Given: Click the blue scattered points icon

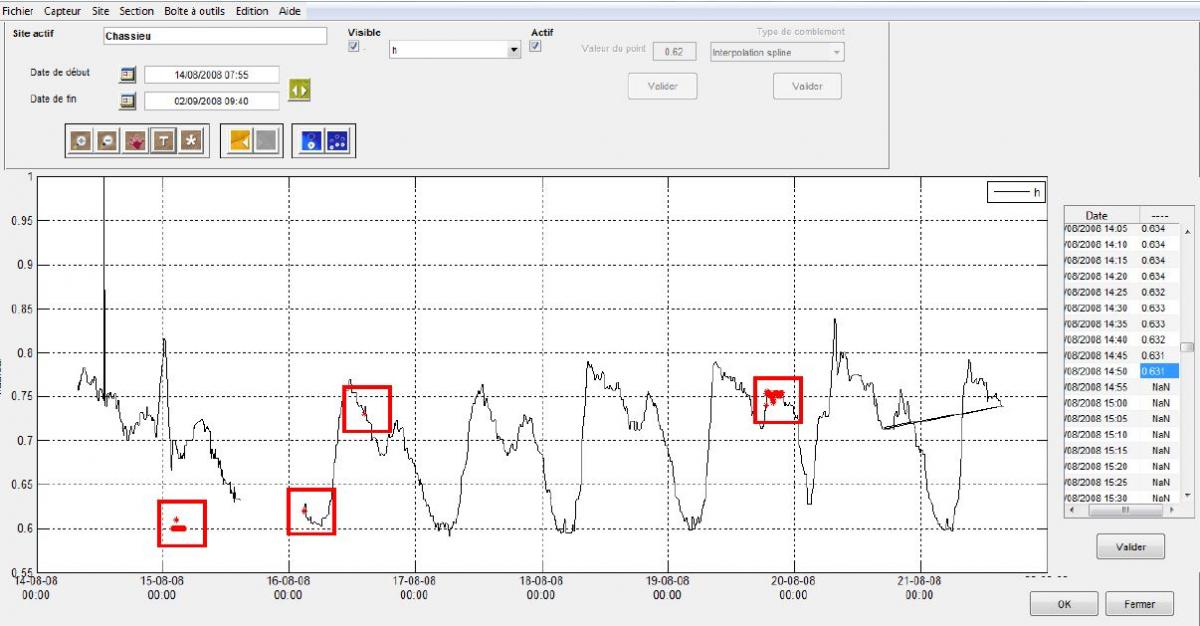Looking at the screenshot, I should pyautogui.click(x=338, y=141).
